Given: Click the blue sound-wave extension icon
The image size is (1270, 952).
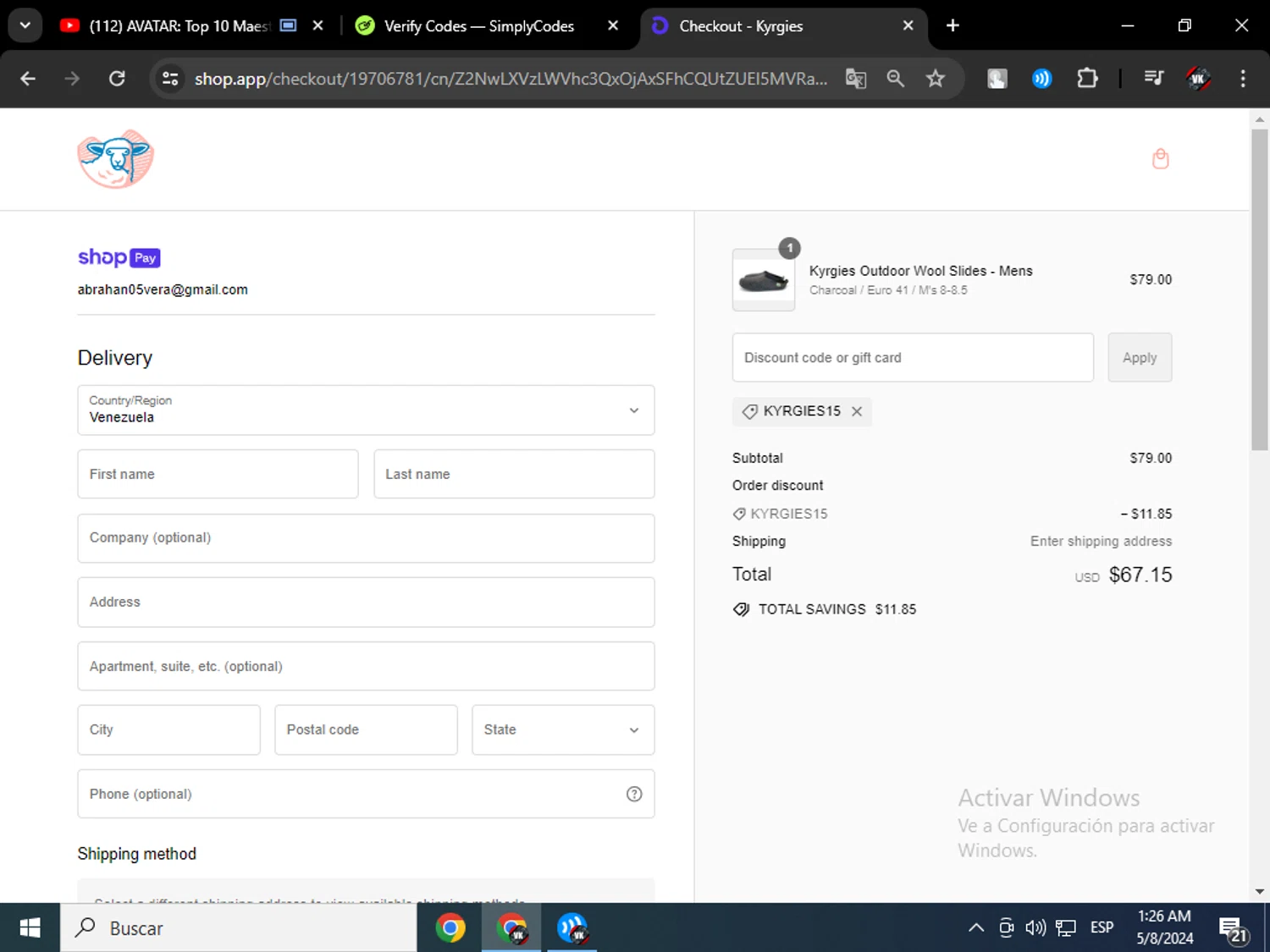Looking at the screenshot, I should click(x=1041, y=79).
